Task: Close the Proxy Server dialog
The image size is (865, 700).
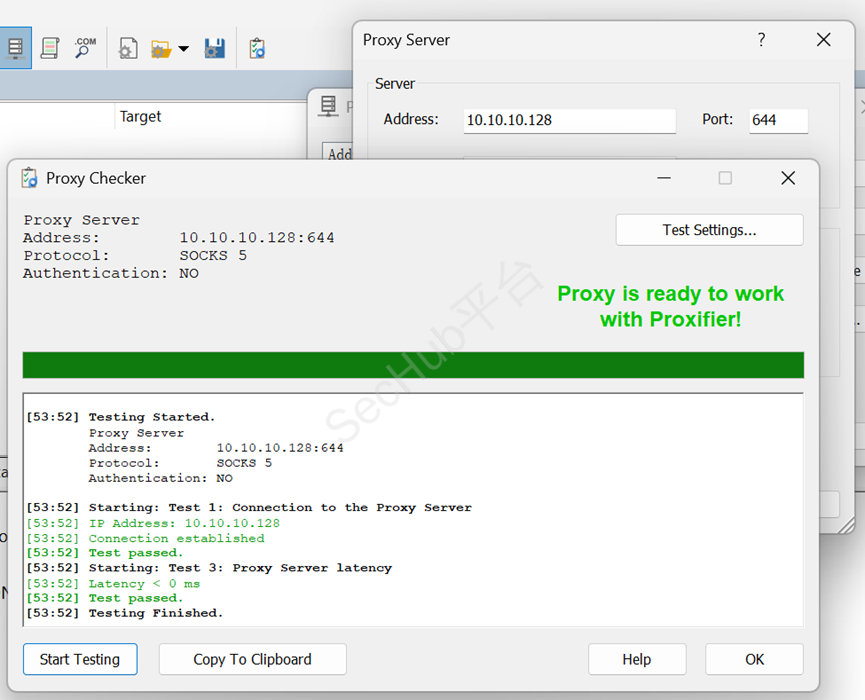Action: coord(824,40)
